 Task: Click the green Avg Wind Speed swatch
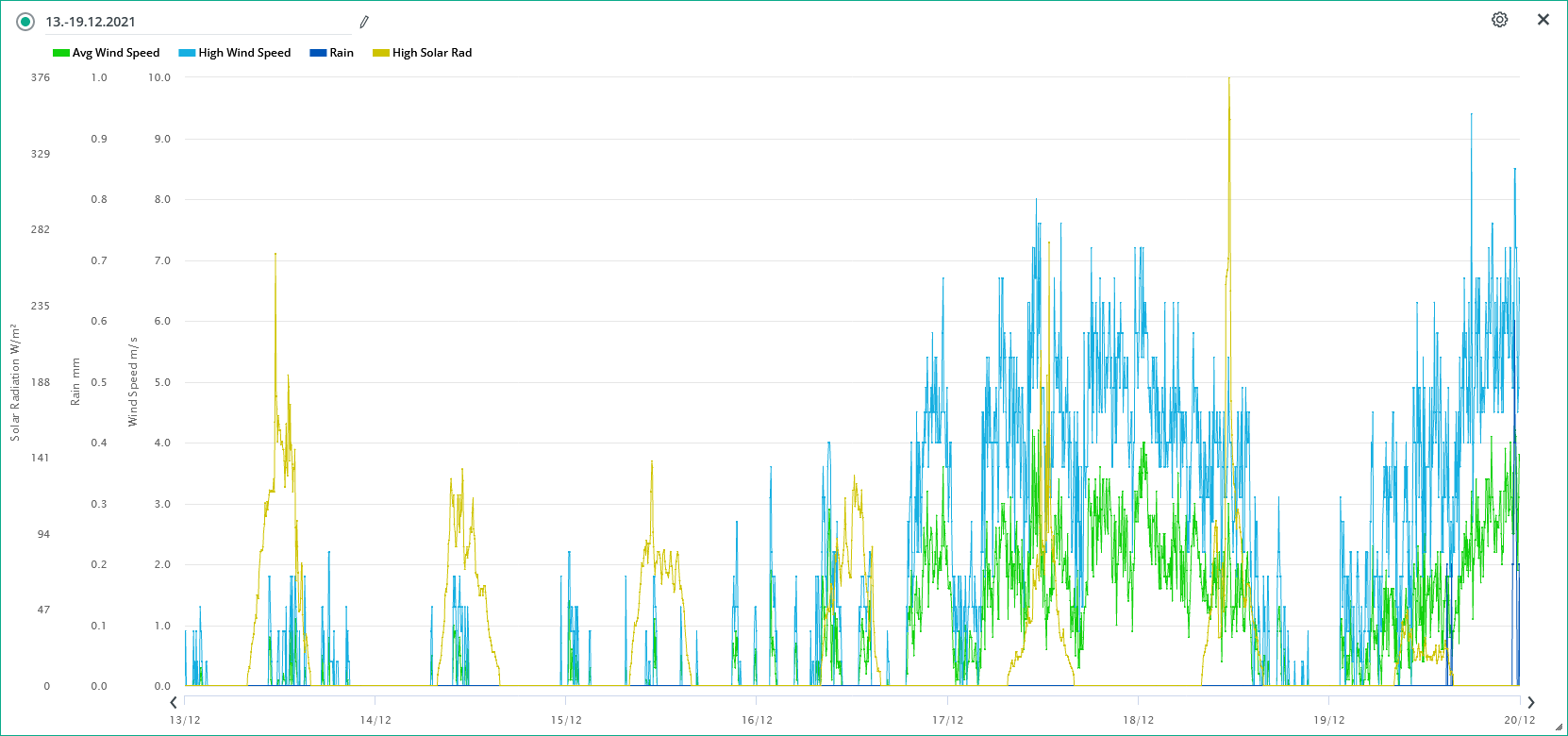[61, 53]
